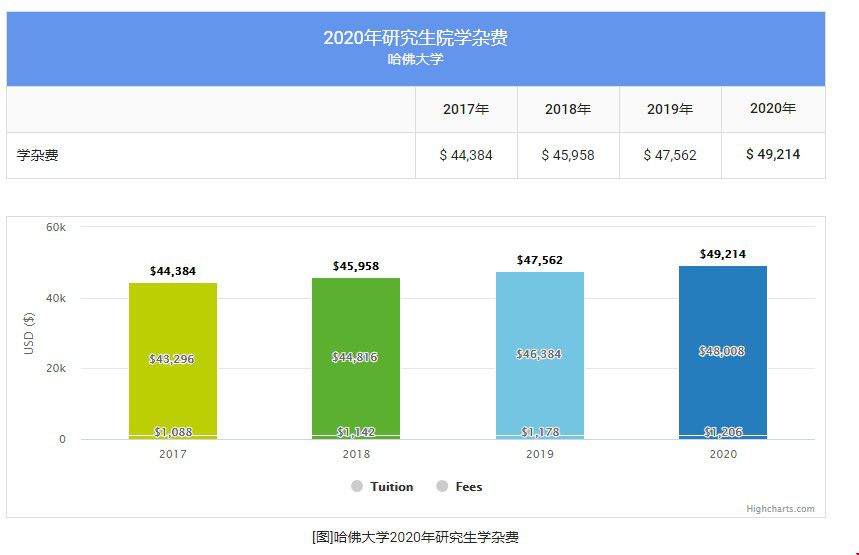Click the USD ($) axis title

point(28,333)
